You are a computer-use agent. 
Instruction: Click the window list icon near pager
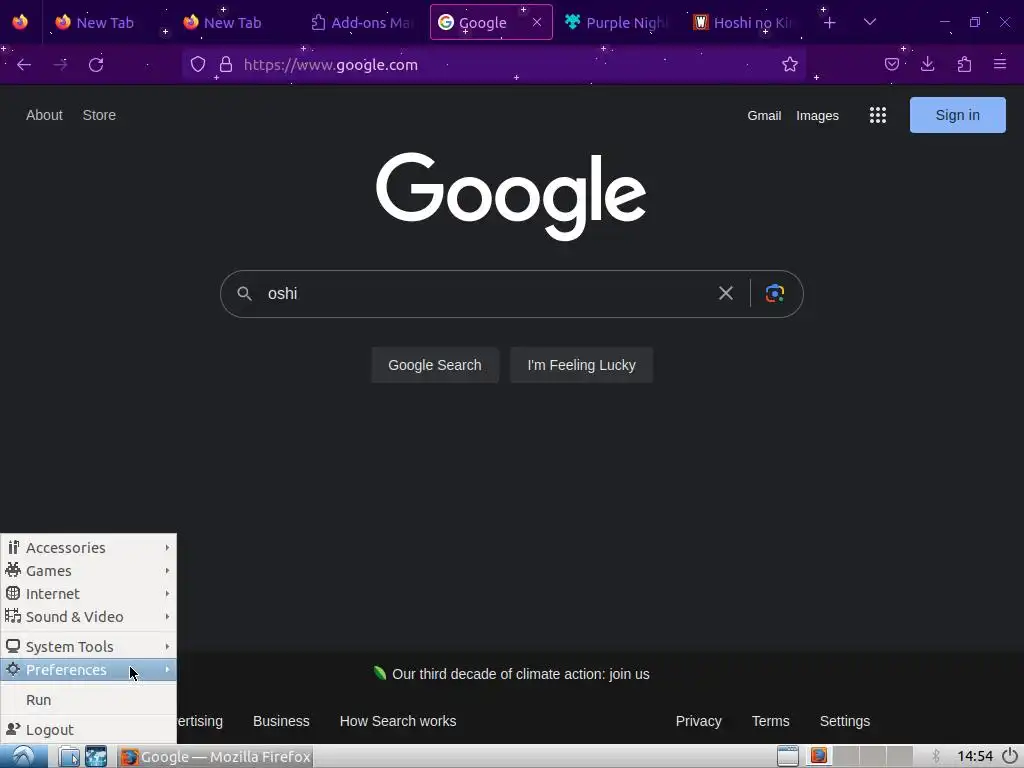point(788,756)
